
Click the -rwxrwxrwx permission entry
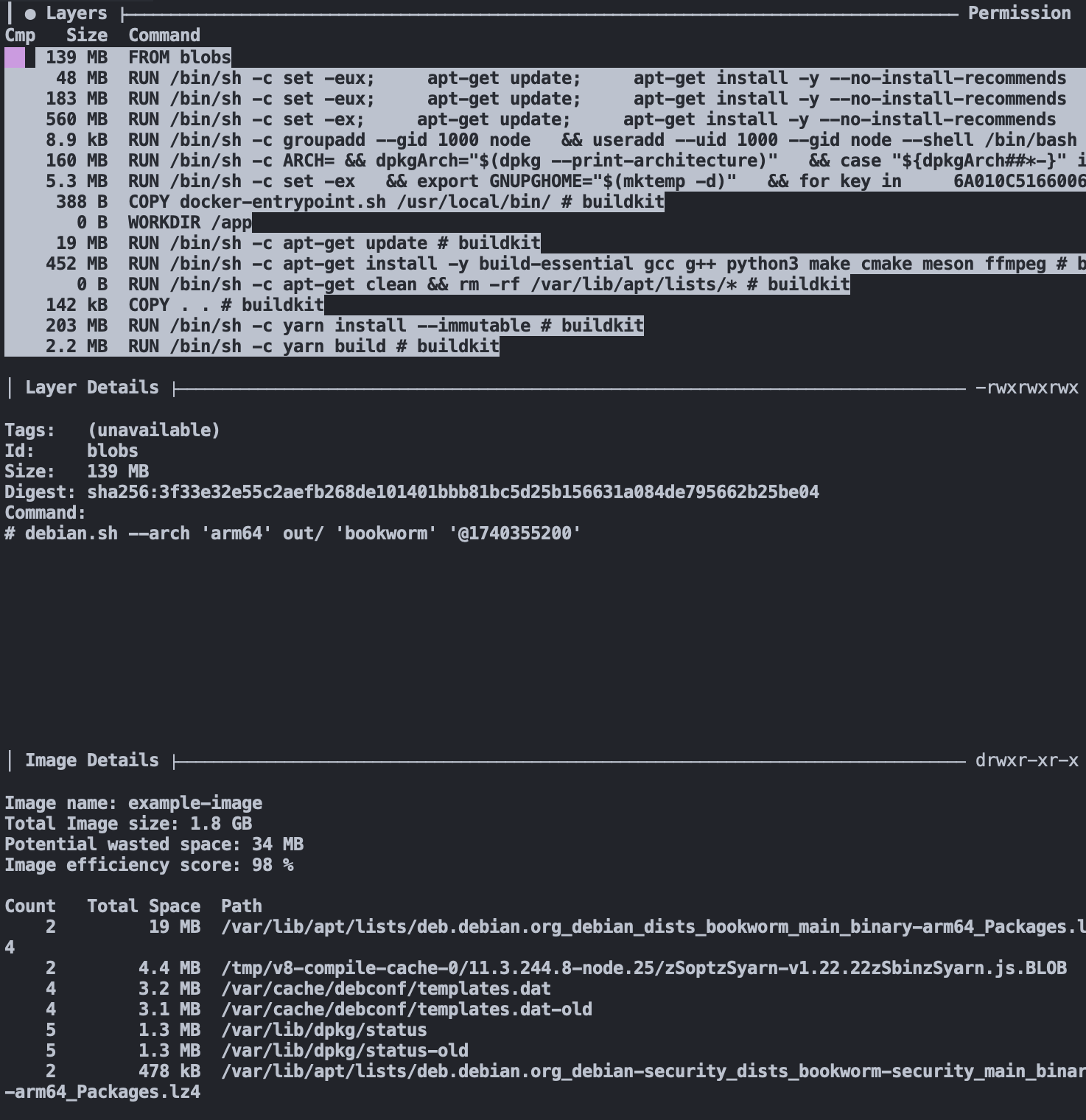[1026, 388]
